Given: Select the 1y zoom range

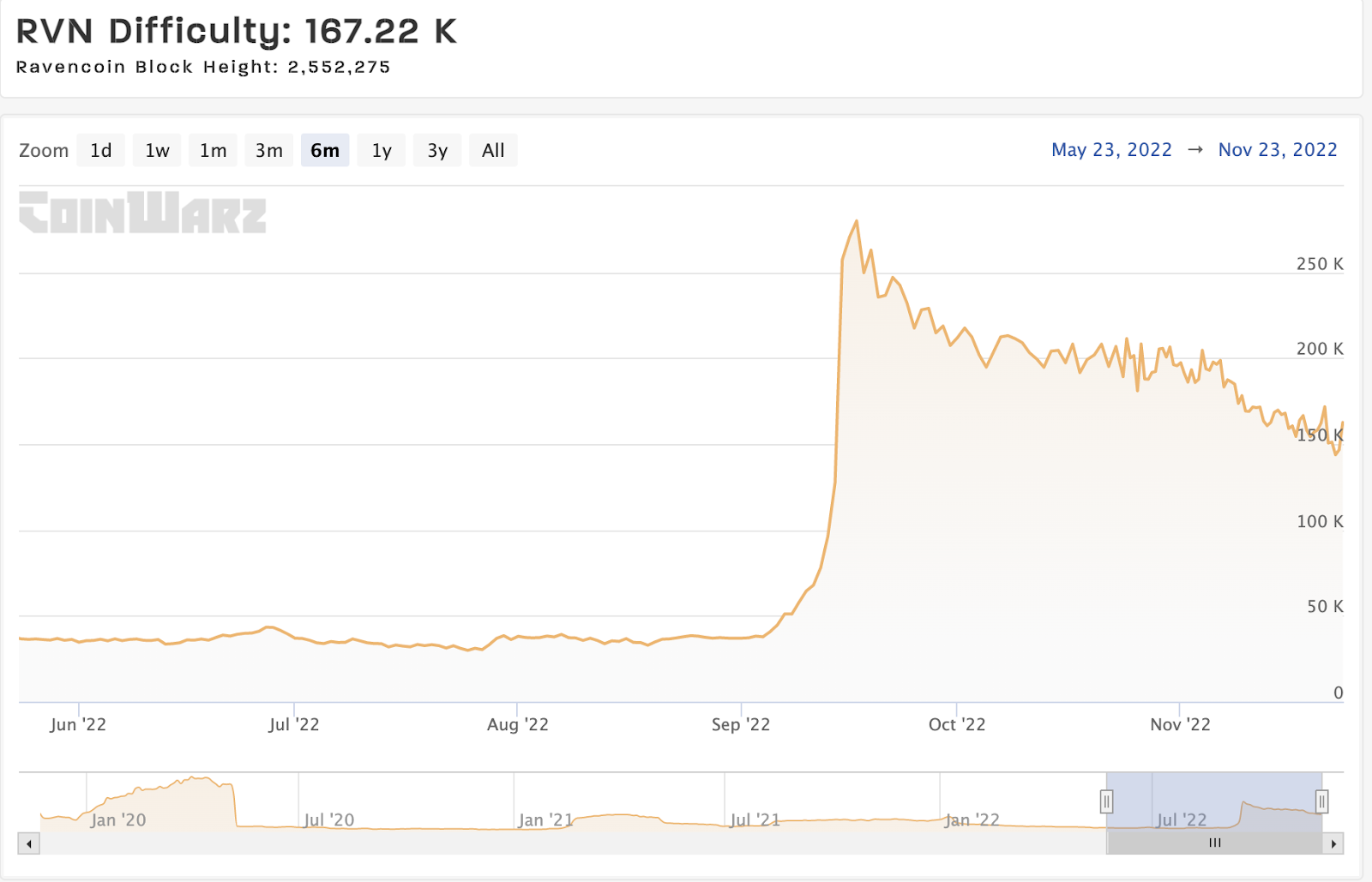Looking at the screenshot, I should click(382, 150).
